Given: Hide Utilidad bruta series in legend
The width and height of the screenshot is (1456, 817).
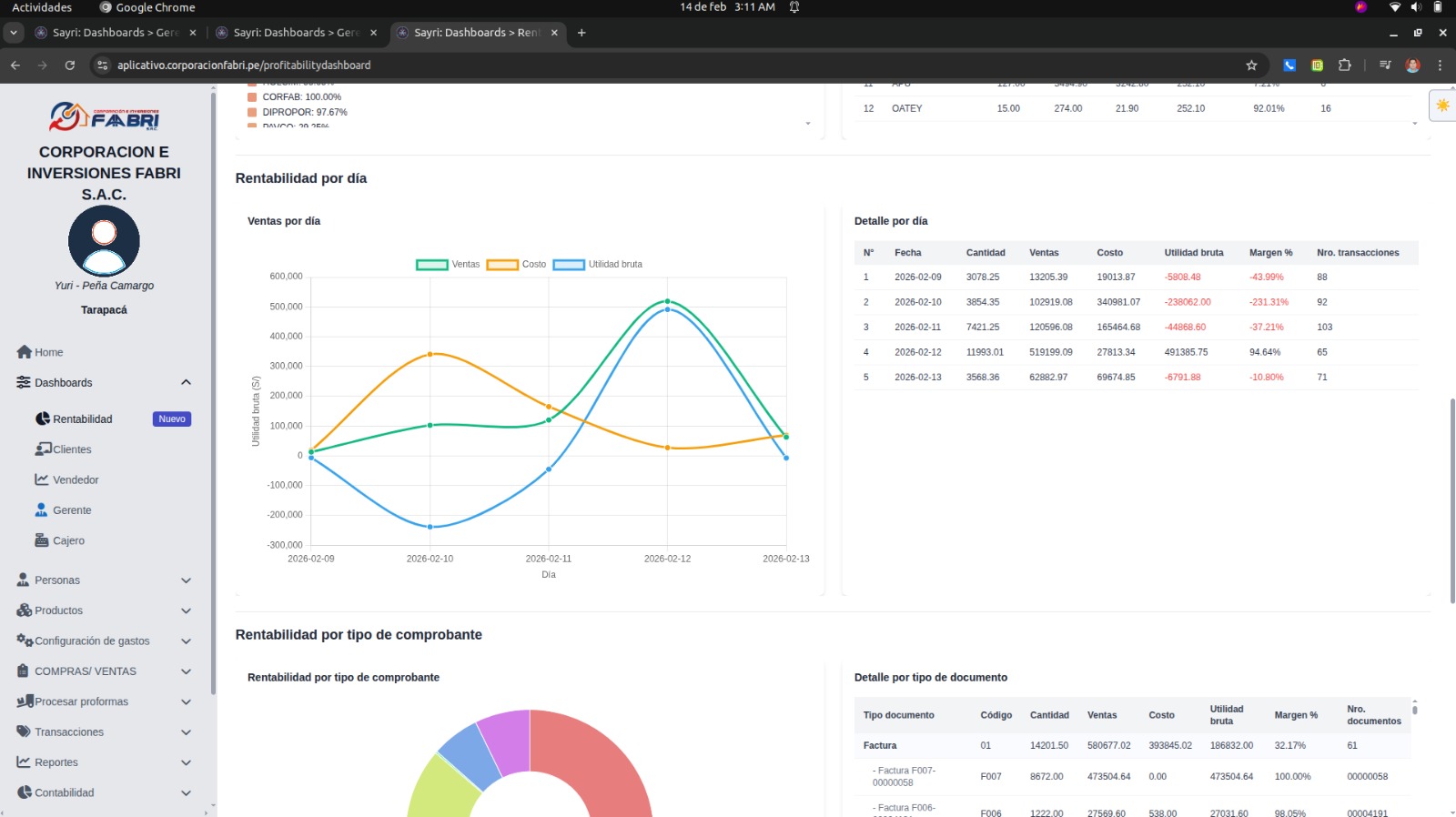Looking at the screenshot, I should 597,265.
